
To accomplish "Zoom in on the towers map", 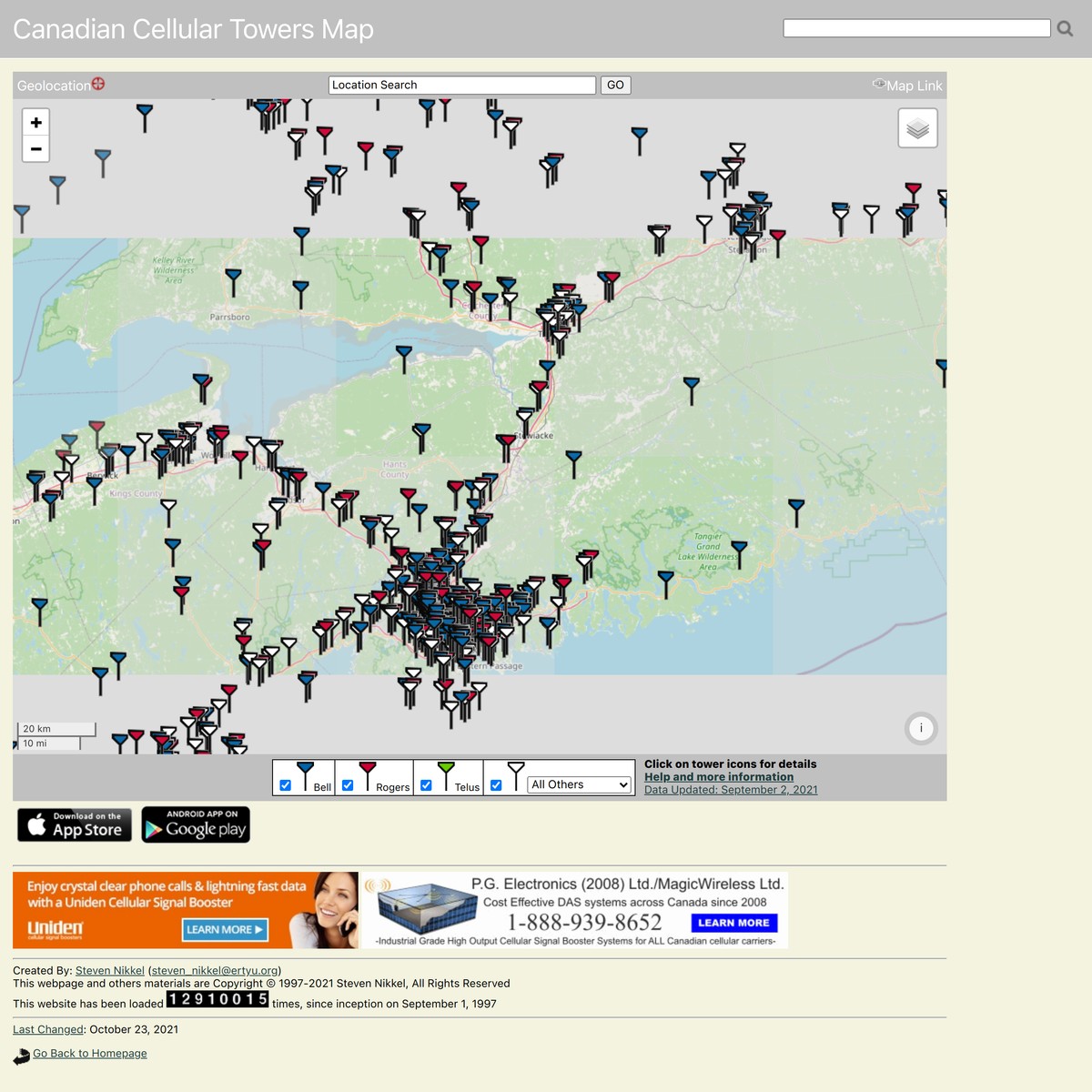I will click(x=35, y=123).
